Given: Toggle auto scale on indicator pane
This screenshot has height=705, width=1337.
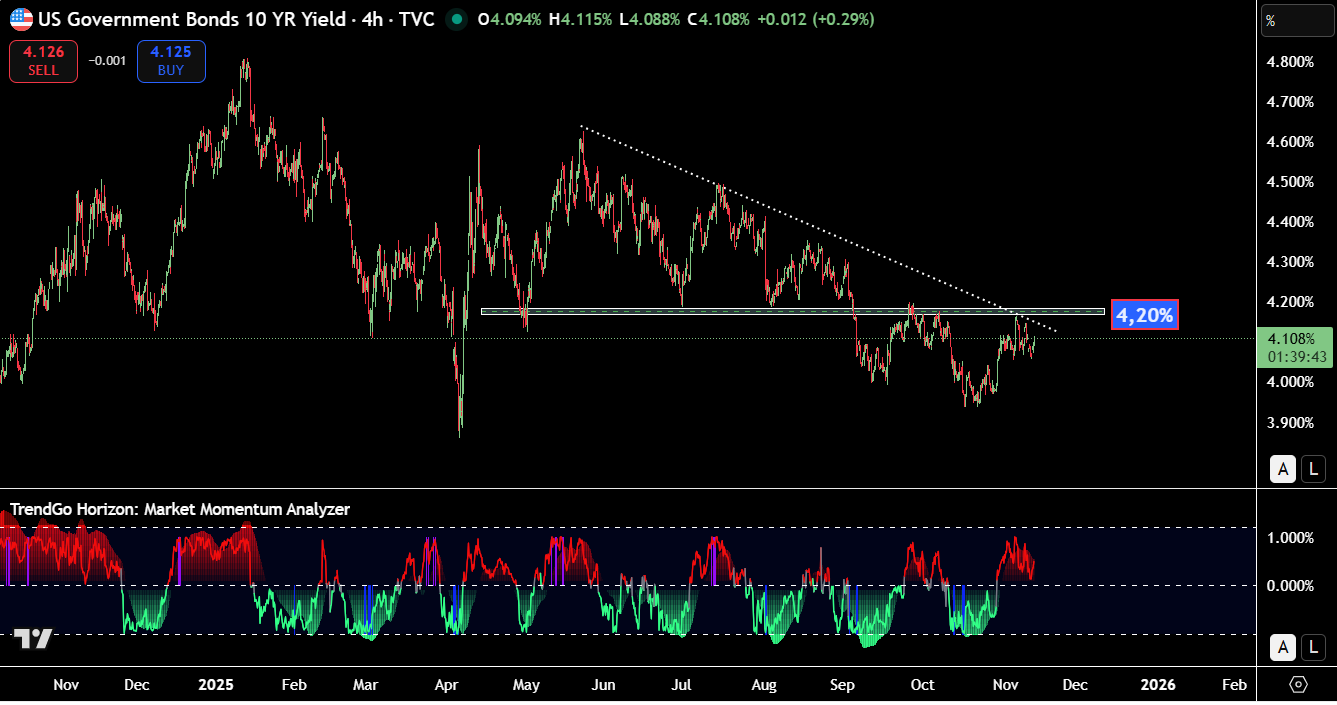Looking at the screenshot, I should point(1282,647).
